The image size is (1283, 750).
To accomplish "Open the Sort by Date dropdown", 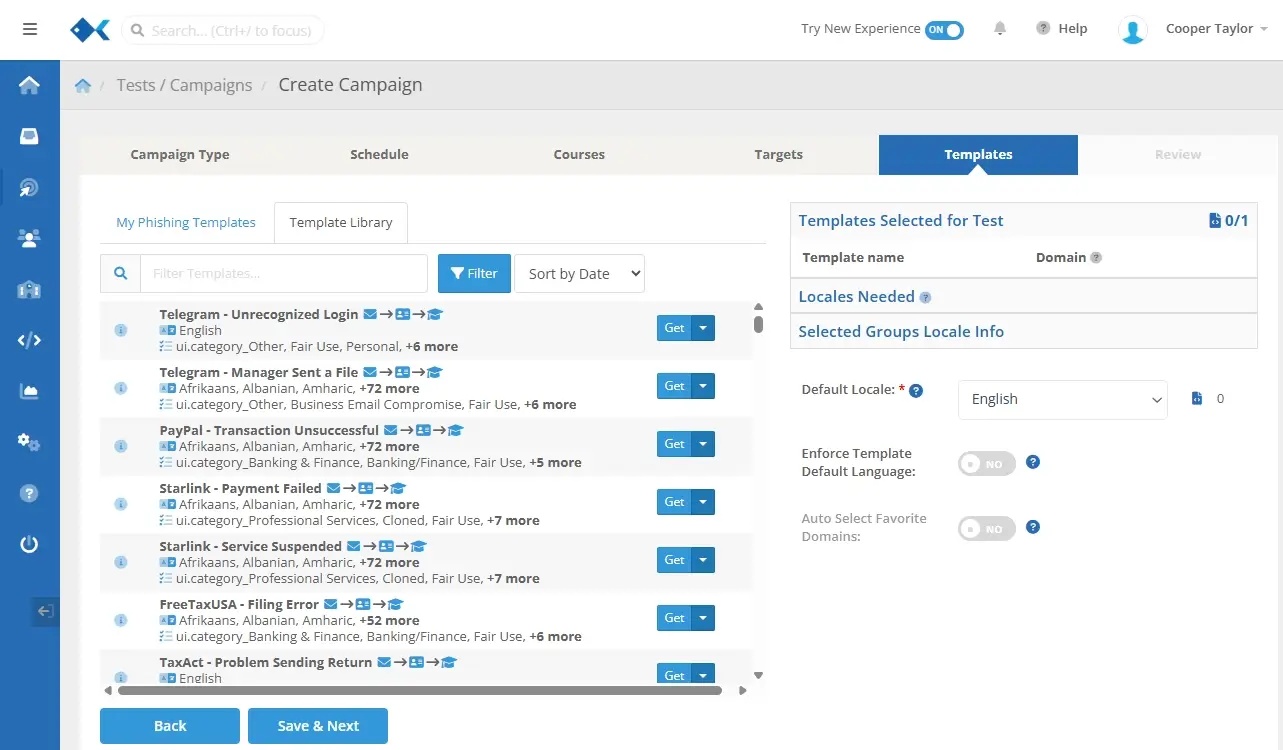I will tap(579, 274).
